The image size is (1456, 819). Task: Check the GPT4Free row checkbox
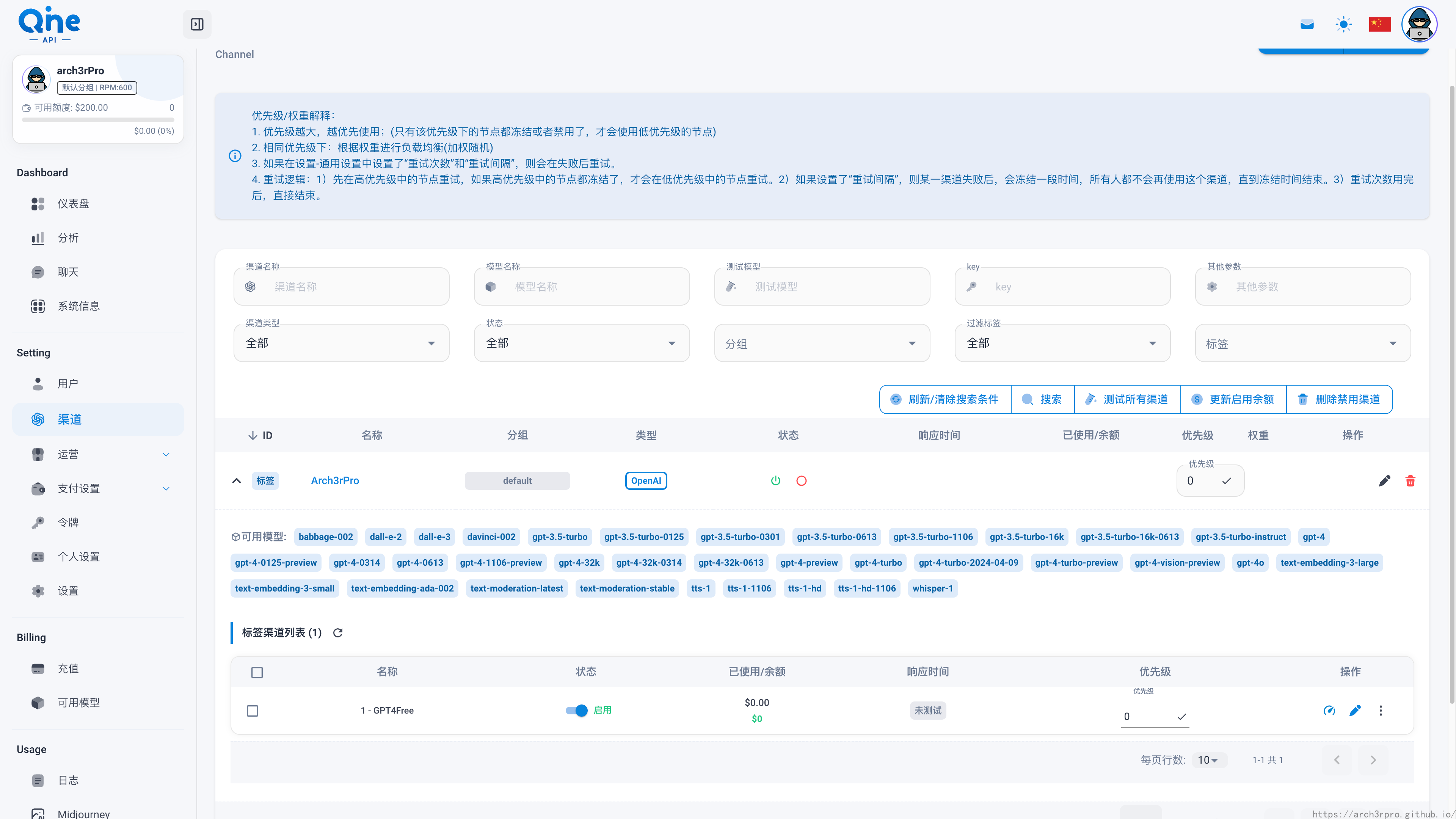[253, 711]
